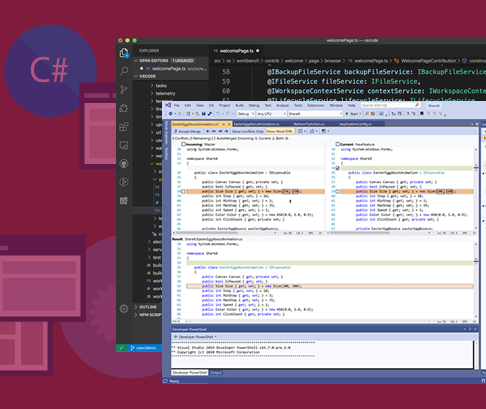Open the Help menu in Visual Studio

coord(351,105)
